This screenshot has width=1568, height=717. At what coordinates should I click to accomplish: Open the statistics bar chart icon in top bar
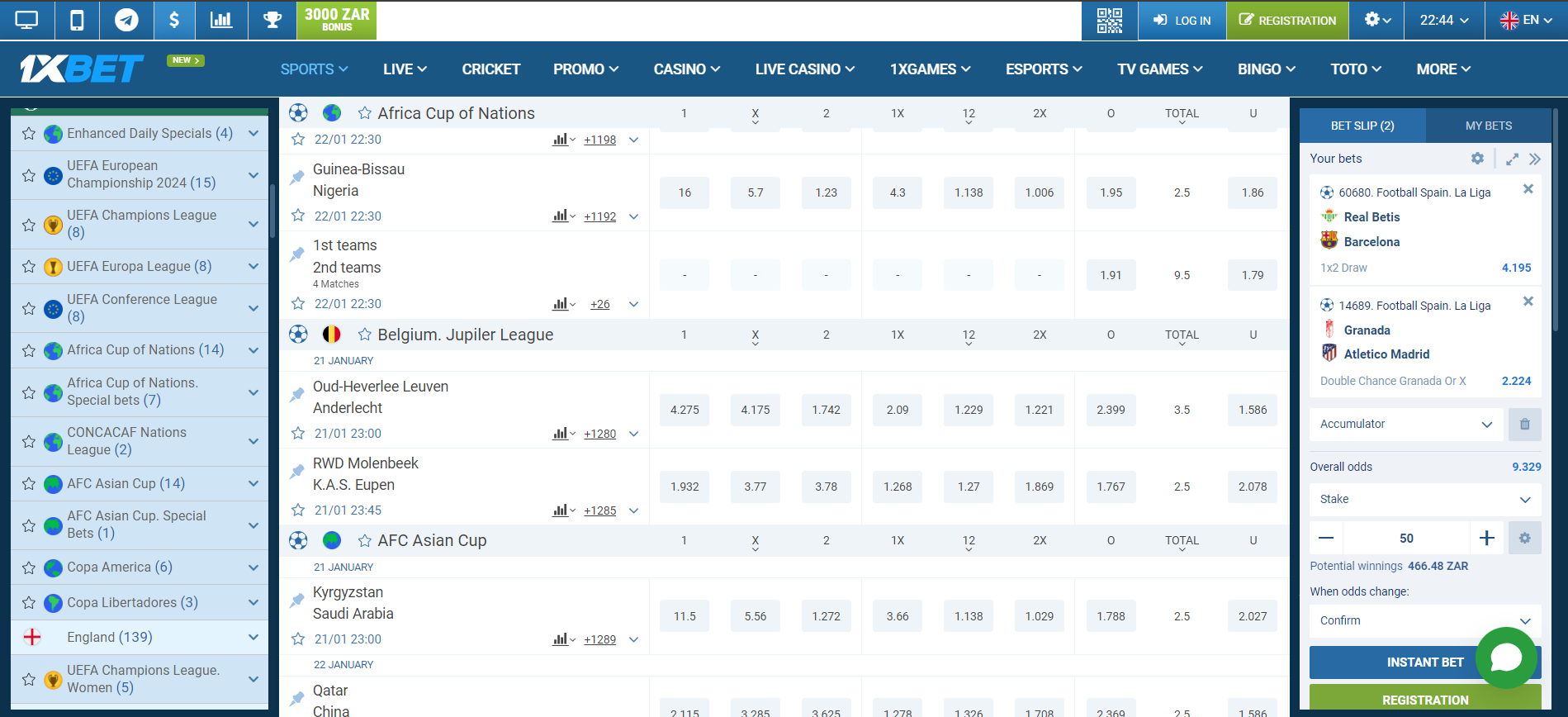(x=221, y=20)
